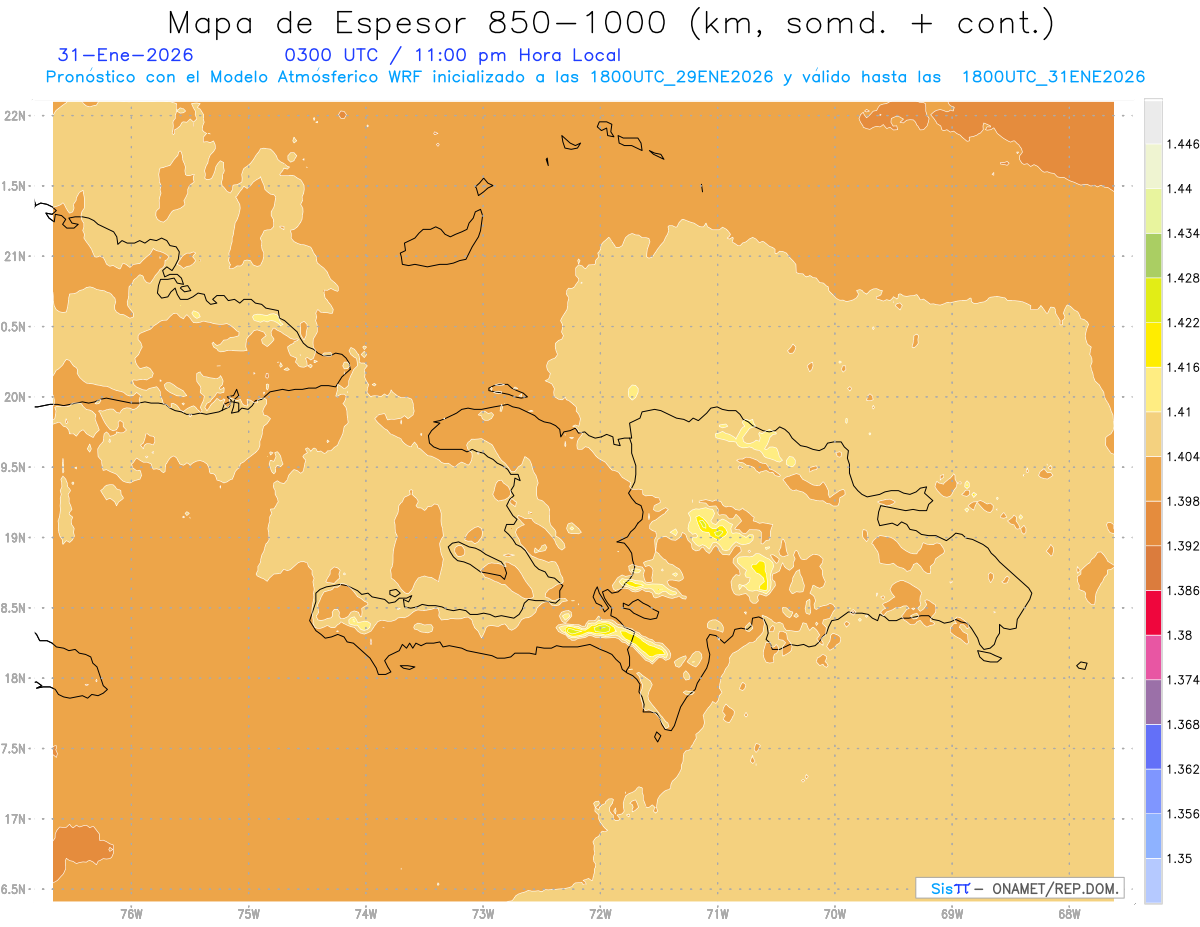Click colorbar value '1.404'
Image resolution: width=1200 pixels, height=927 pixels.
[1185, 457]
